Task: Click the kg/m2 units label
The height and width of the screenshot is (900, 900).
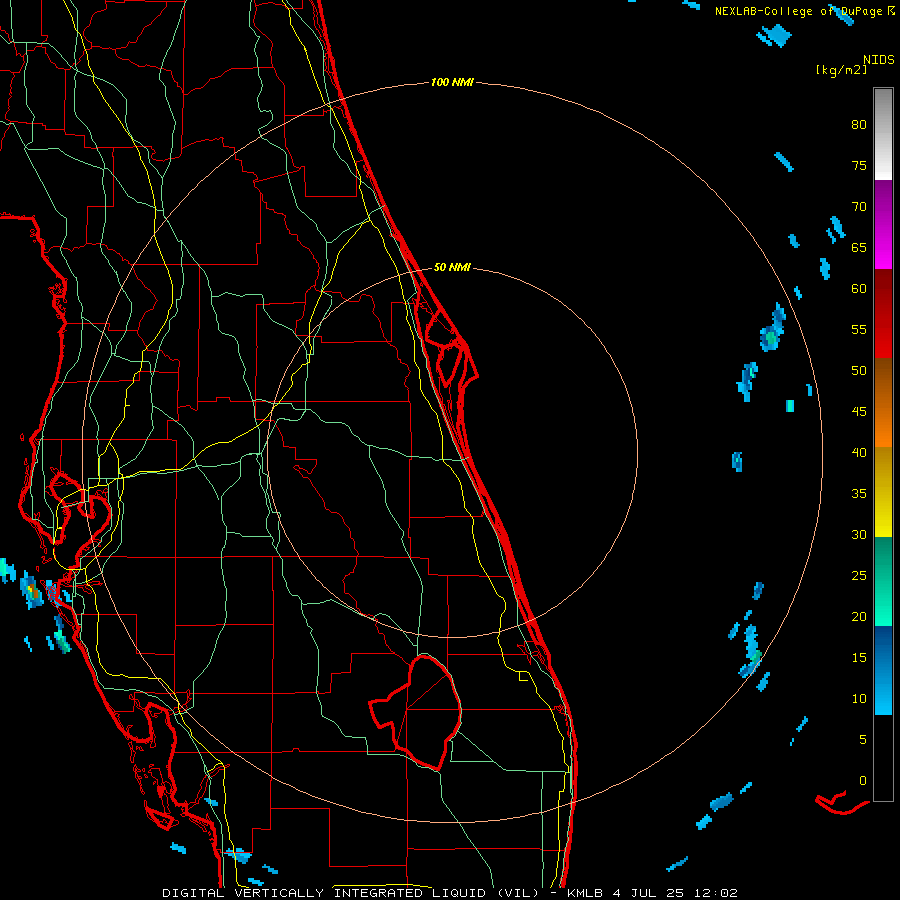Action: (841, 70)
